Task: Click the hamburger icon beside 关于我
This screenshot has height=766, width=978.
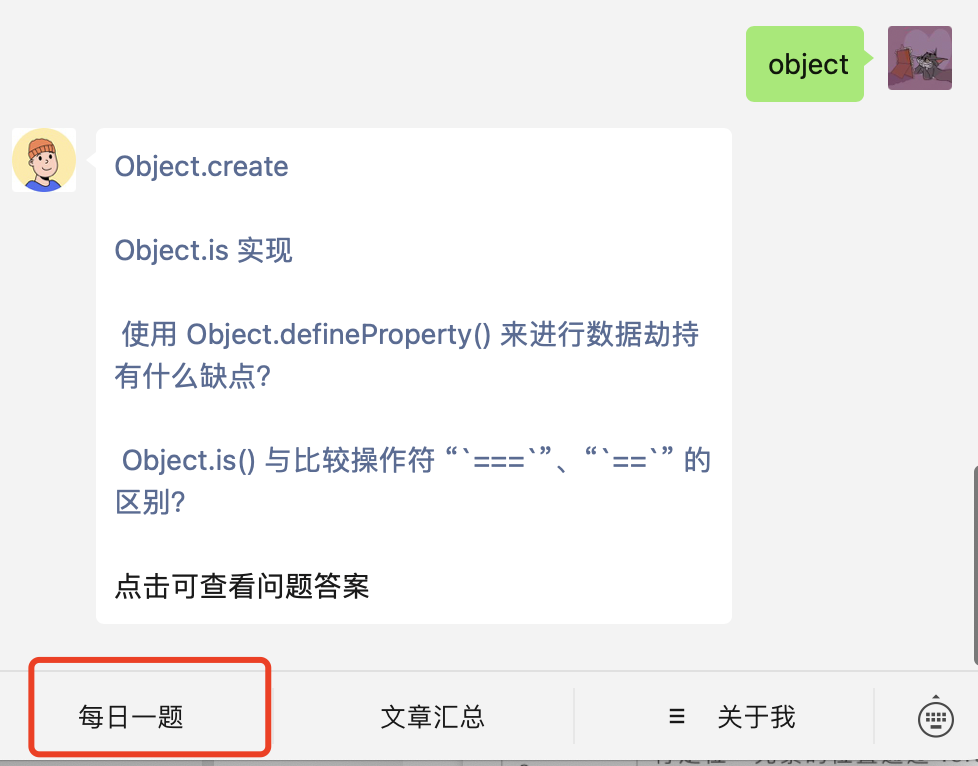Action: (x=677, y=716)
